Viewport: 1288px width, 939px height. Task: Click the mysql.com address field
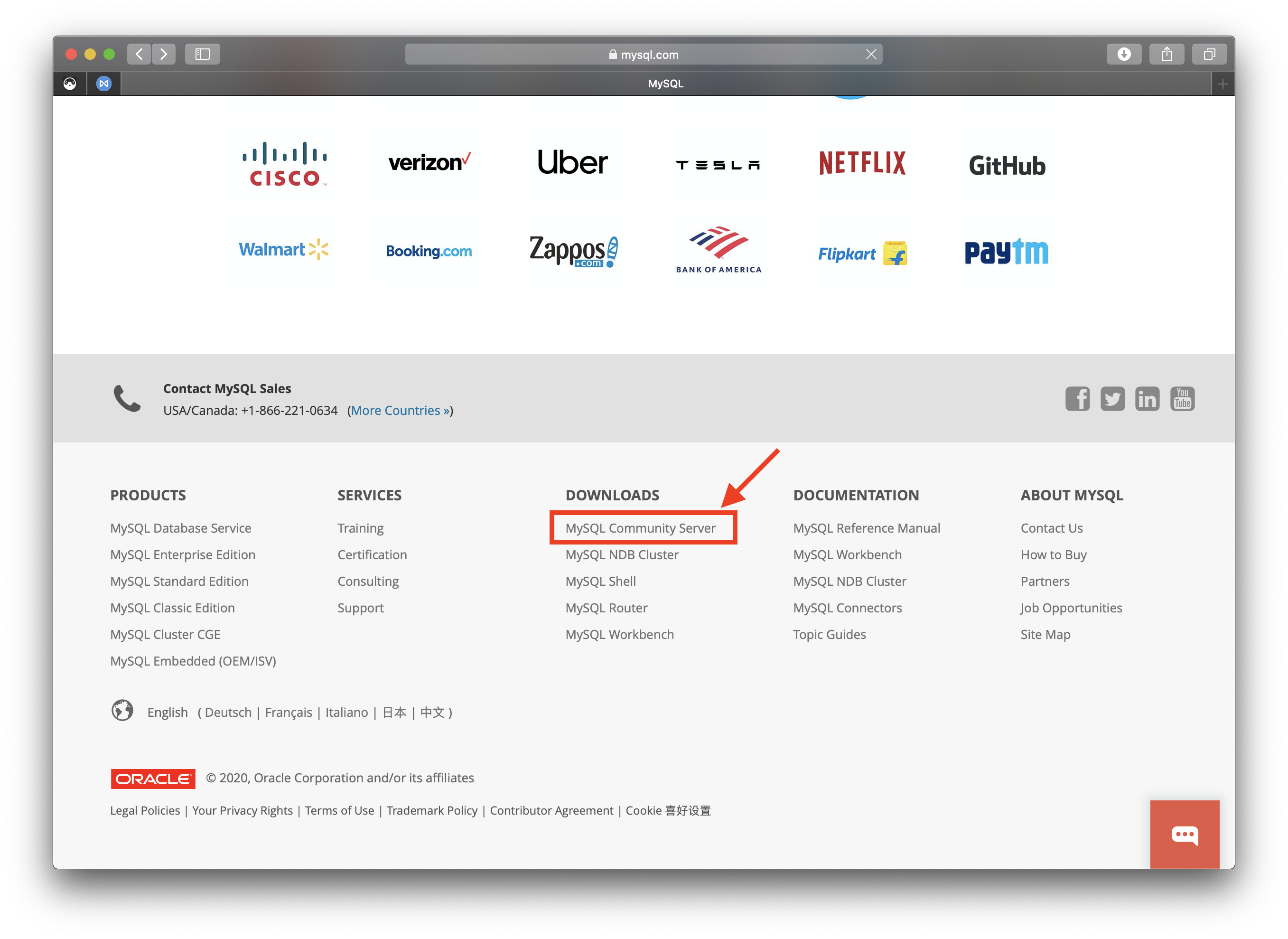[643, 54]
